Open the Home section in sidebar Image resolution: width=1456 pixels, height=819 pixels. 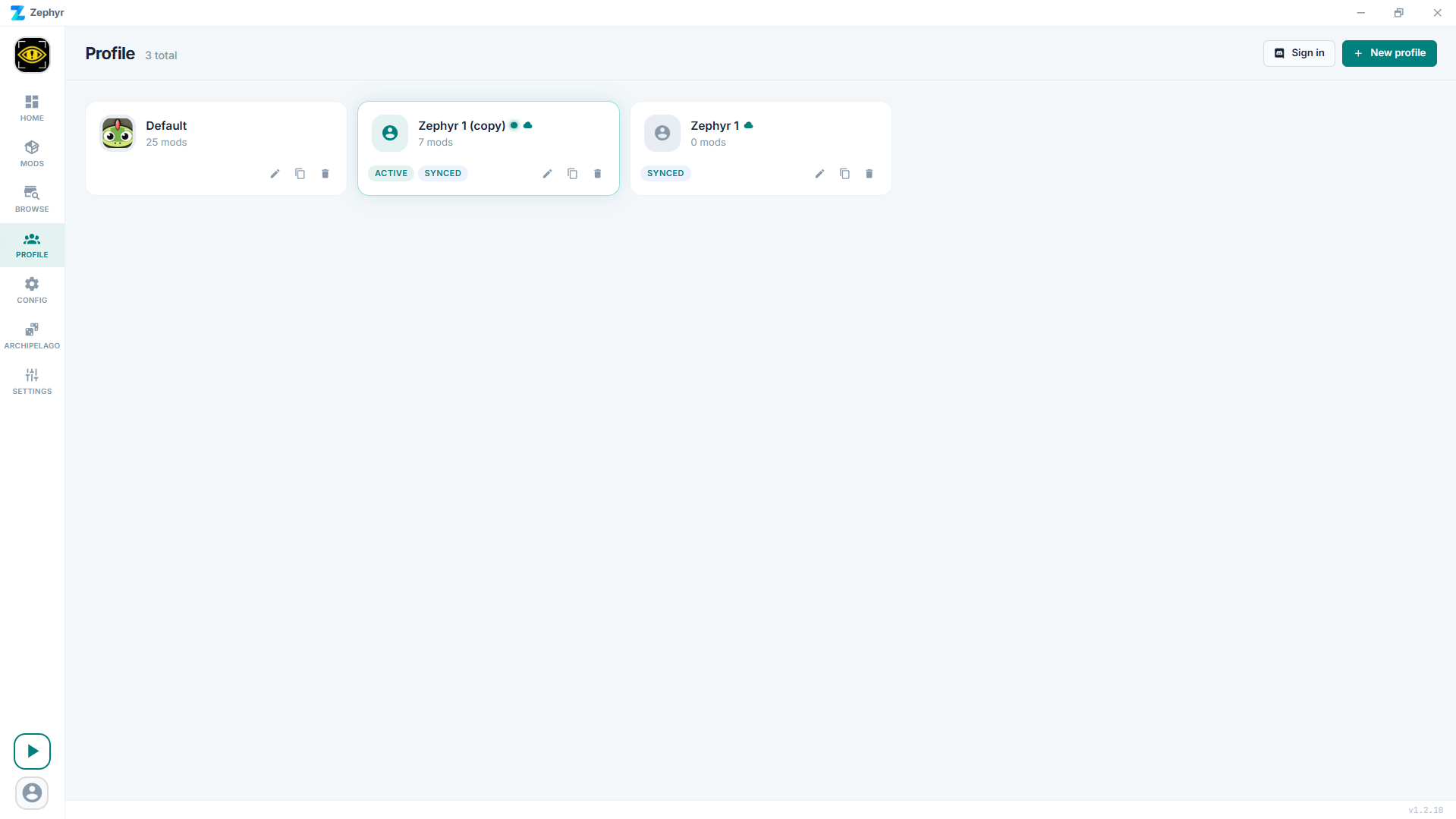[31, 108]
